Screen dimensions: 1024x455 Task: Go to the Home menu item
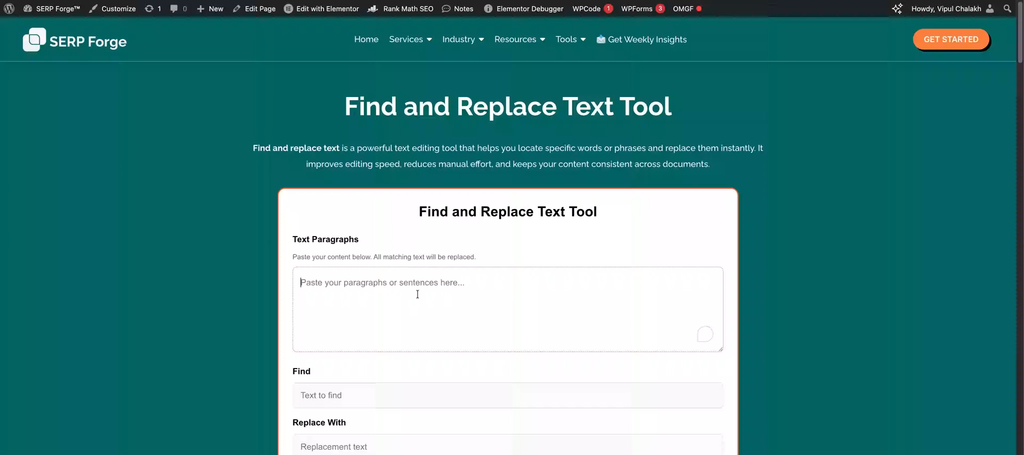coord(366,40)
